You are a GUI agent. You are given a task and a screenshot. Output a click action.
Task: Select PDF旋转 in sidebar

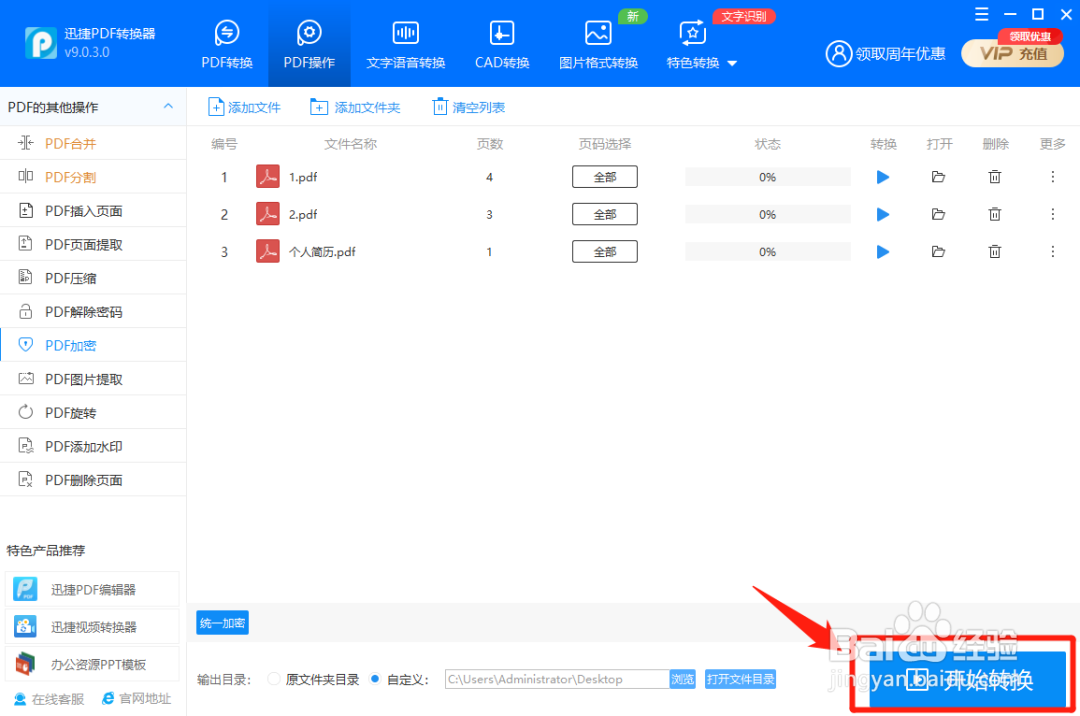[x=93, y=413]
